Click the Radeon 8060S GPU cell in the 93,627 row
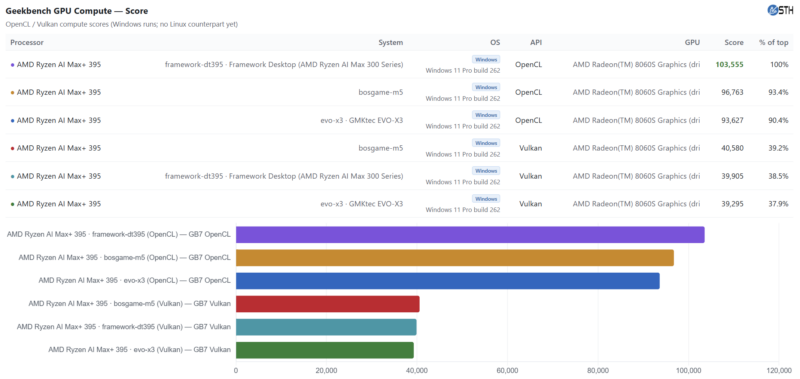800x379 pixels. click(636, 121)
